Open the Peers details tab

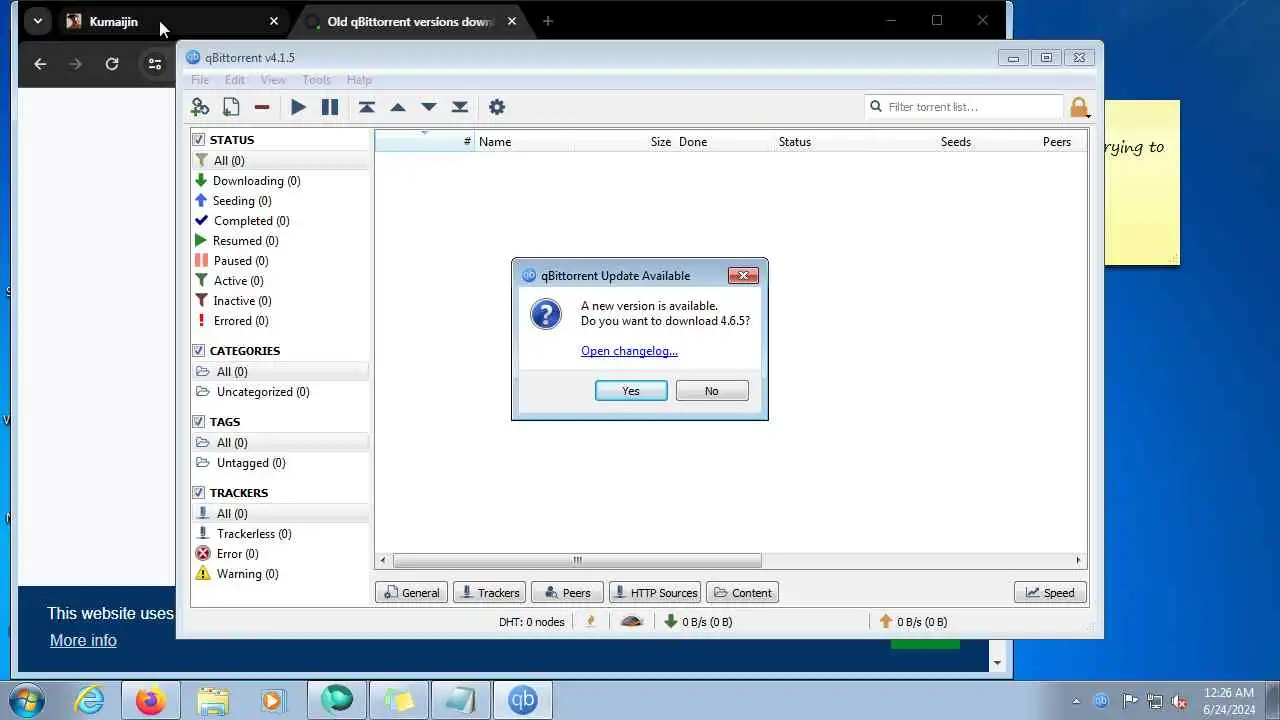coord(567,593)
